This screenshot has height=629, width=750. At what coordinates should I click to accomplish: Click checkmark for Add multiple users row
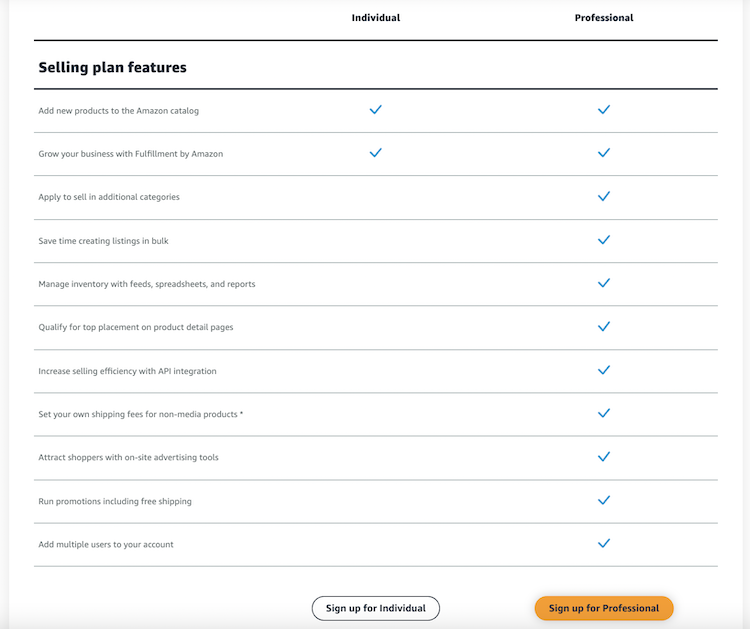604,543
